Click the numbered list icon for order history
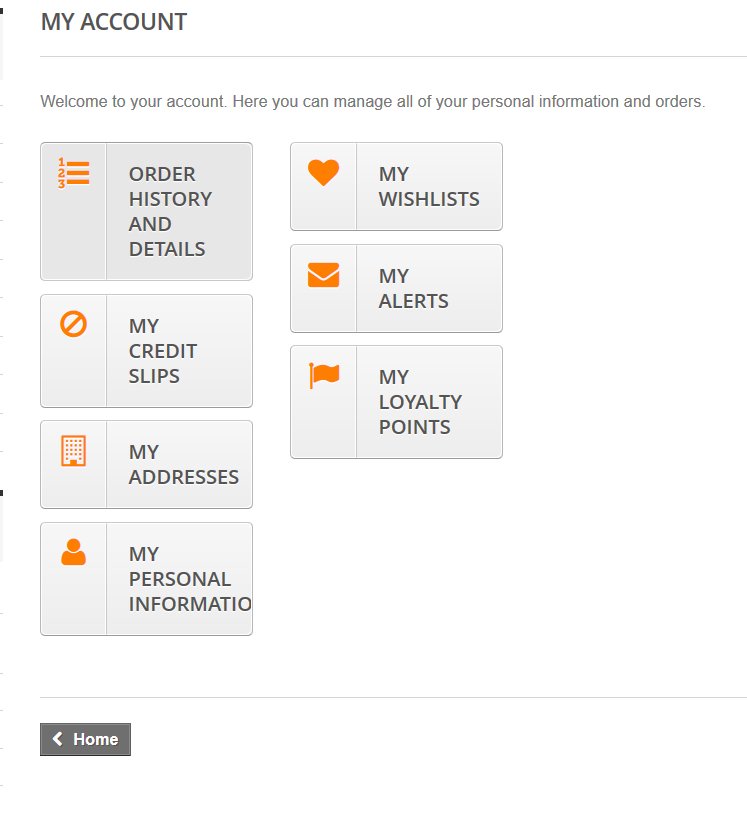Image resolution: width=747 pixels, height=814 pixels. (x=73, y=173)
